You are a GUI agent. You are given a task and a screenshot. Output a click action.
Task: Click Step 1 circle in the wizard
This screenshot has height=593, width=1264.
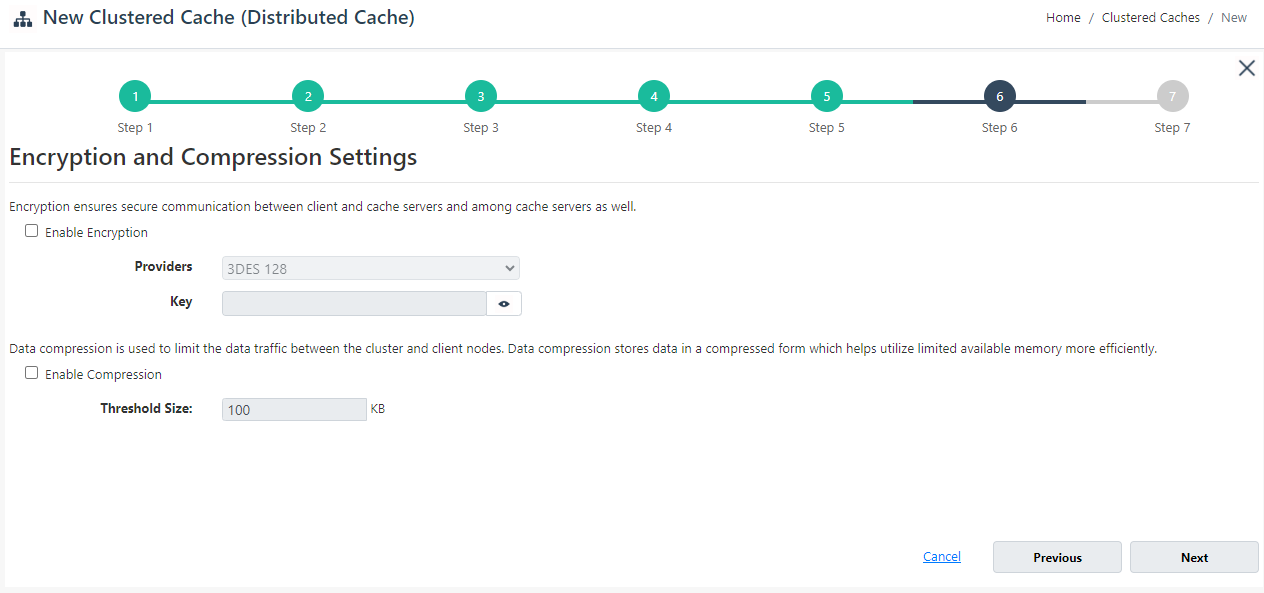click(135, 96)
